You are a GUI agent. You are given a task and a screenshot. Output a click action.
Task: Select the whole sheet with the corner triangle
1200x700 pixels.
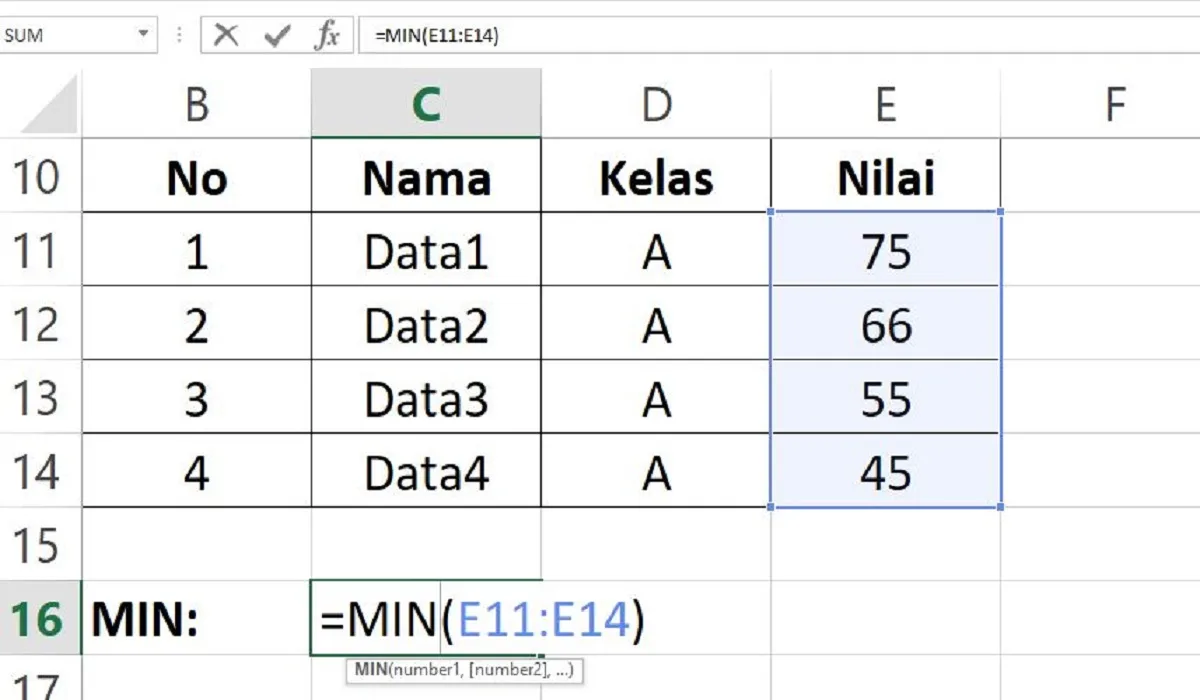[x=49, y=106]
